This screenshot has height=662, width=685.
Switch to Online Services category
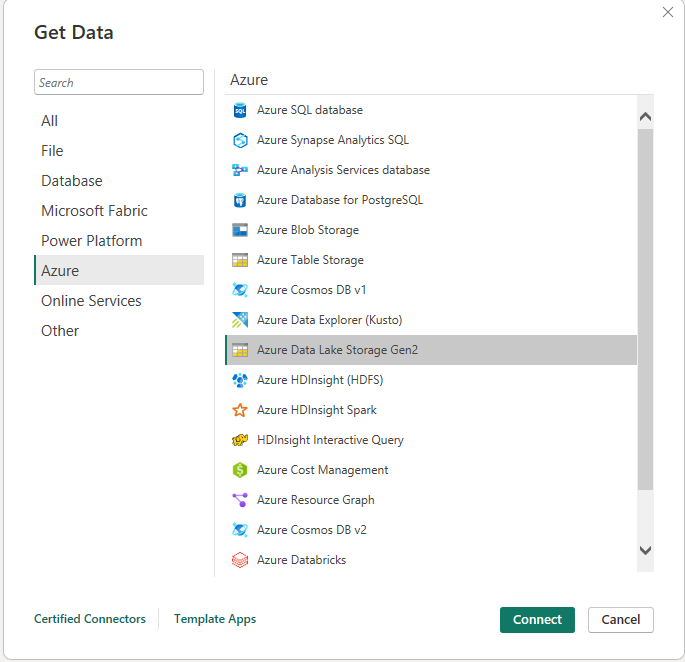(x=119, y=301)
